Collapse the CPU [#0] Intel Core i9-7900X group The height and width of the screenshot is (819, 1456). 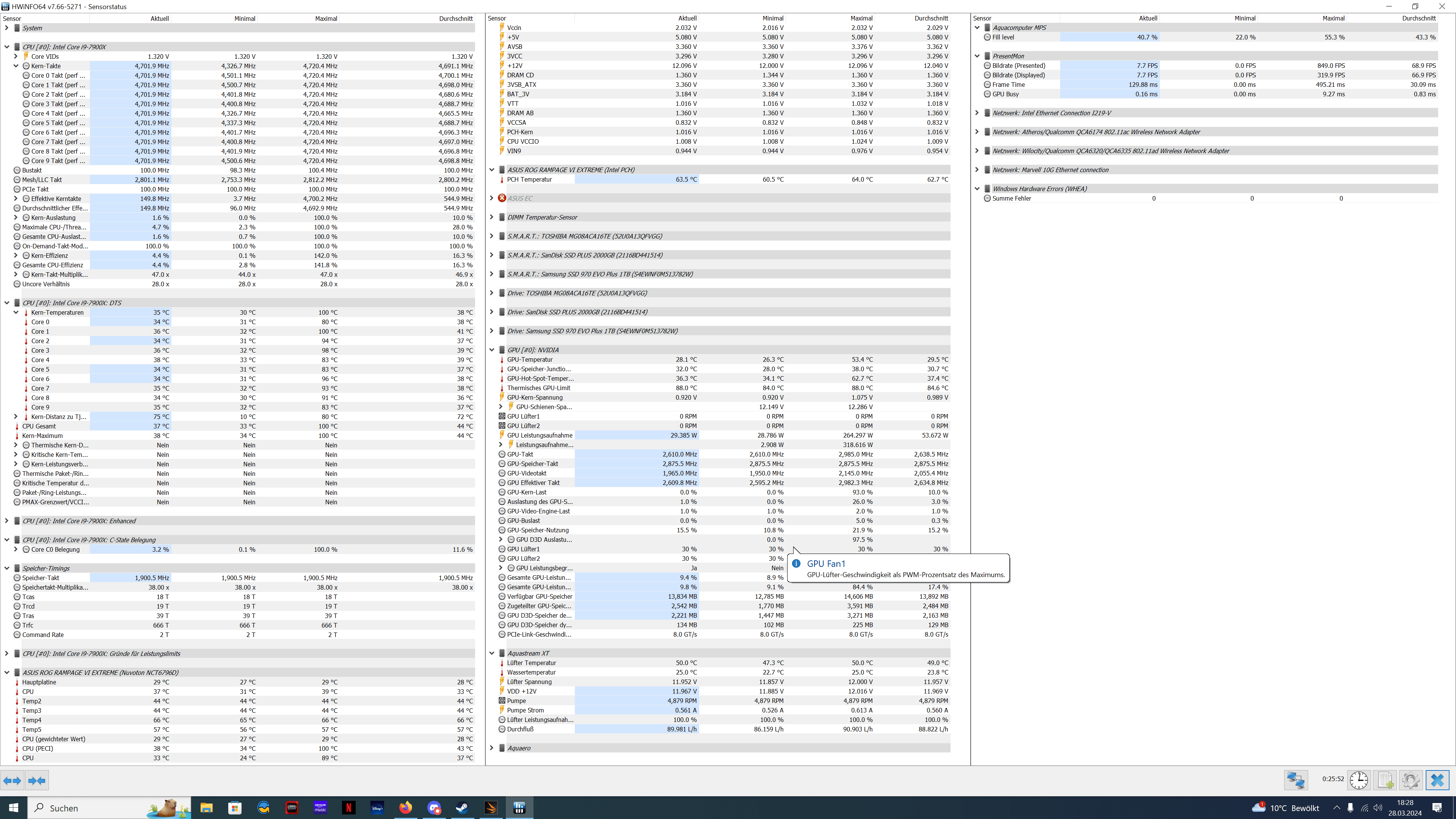pos(7,47)
